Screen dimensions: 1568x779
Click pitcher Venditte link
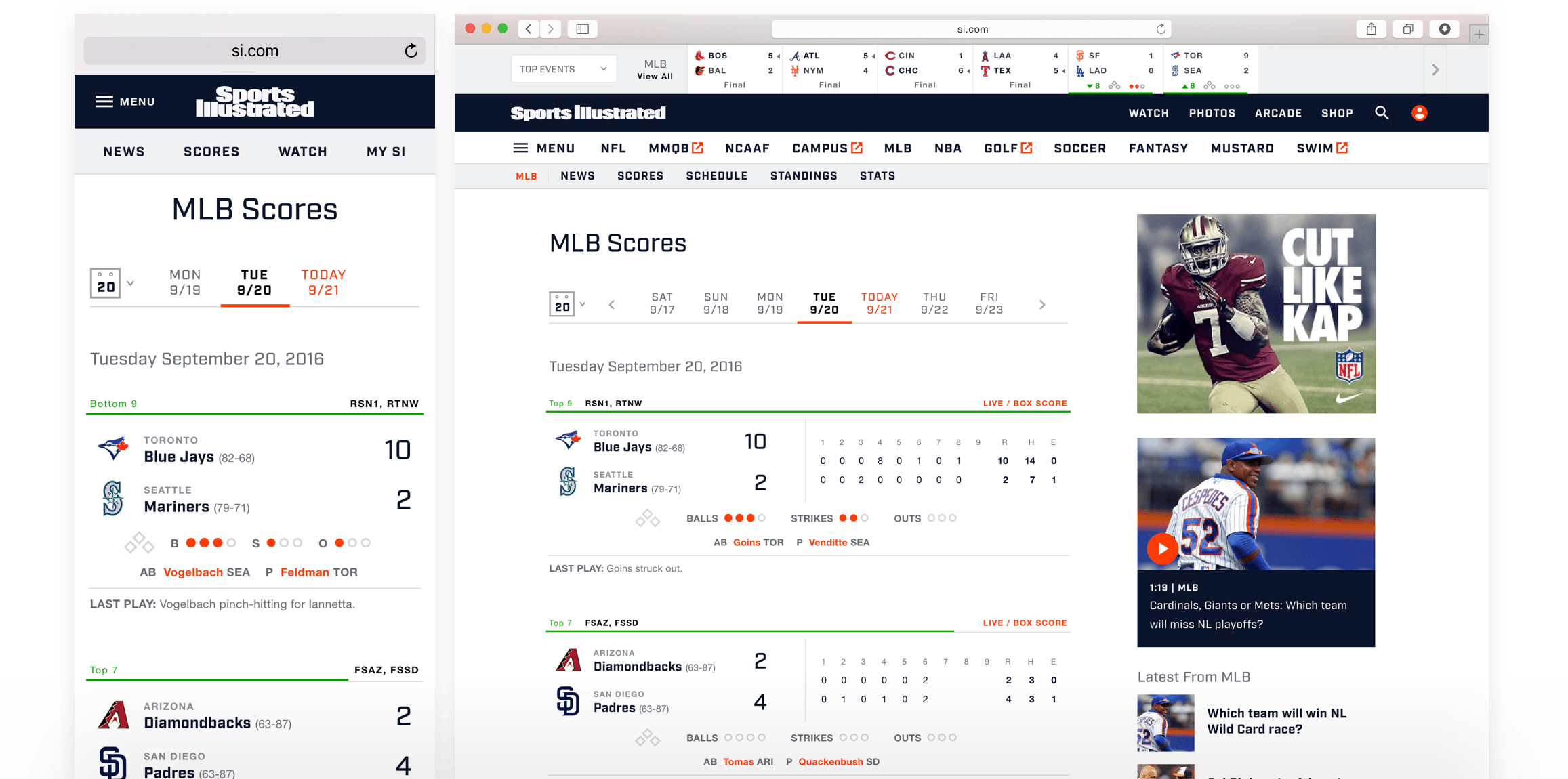827,543
